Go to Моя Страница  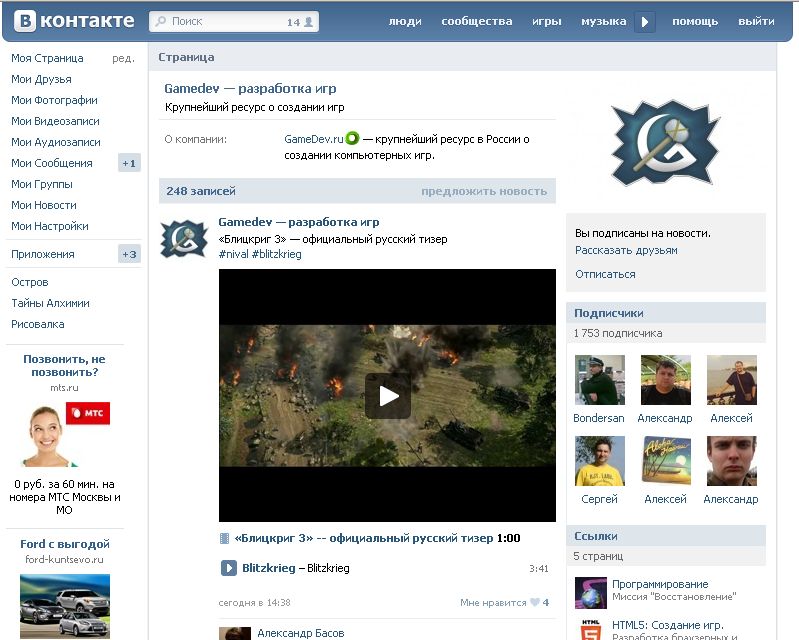tap(47, 58)
